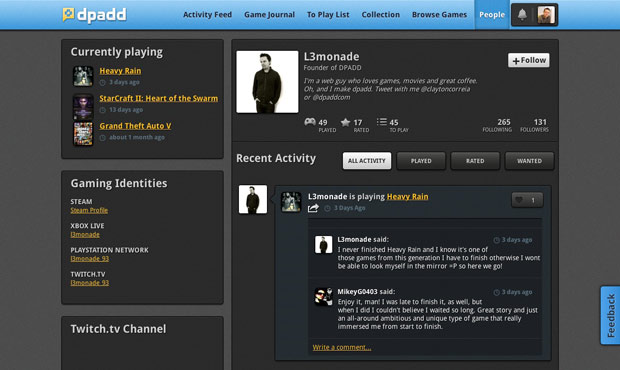Click the large L3monade profile photo
The height and width of the screenshot is (370, 620).
(x=267, y=82)
